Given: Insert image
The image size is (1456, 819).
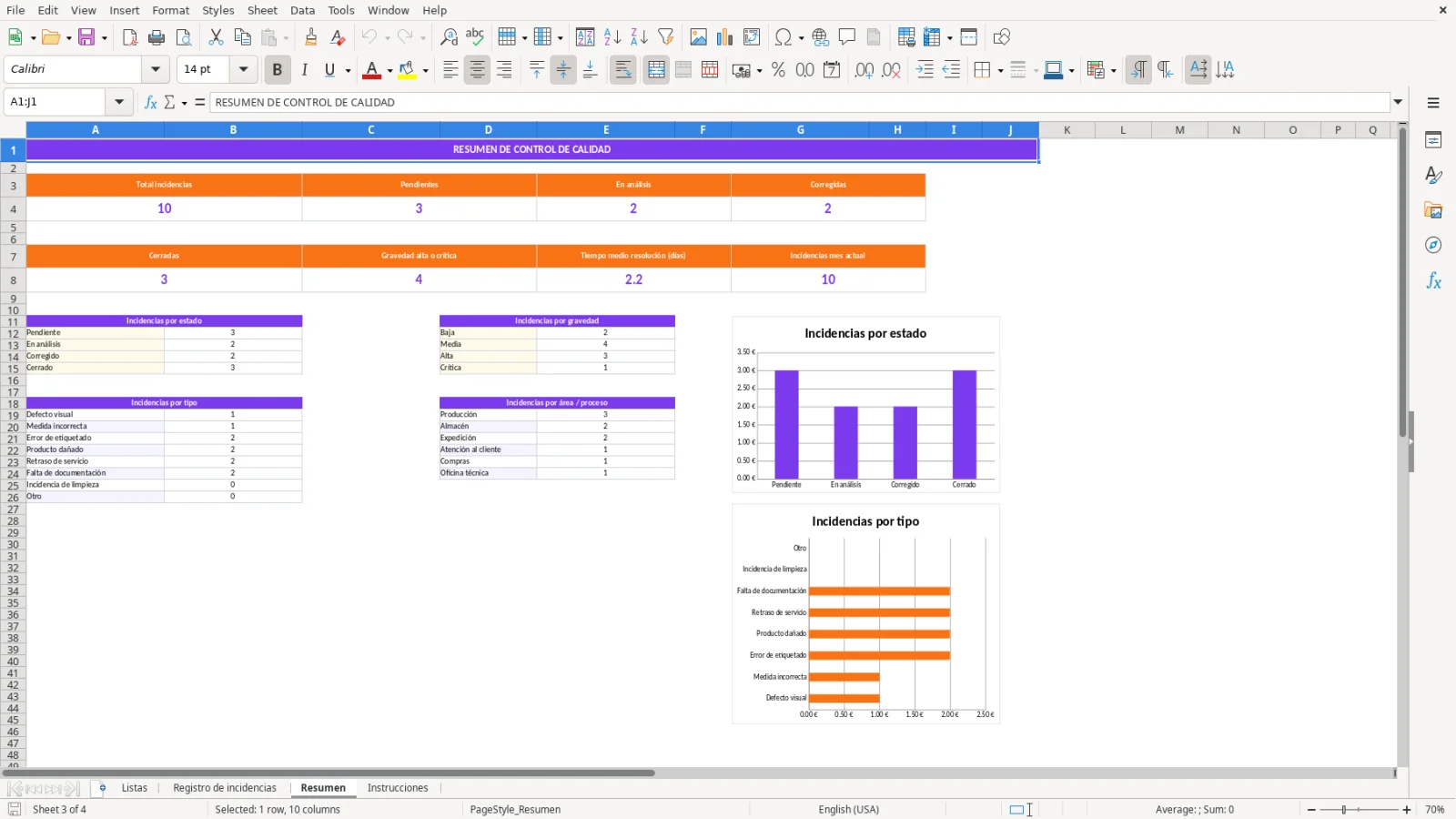Looking at the screenshot, I should (698, 37).
